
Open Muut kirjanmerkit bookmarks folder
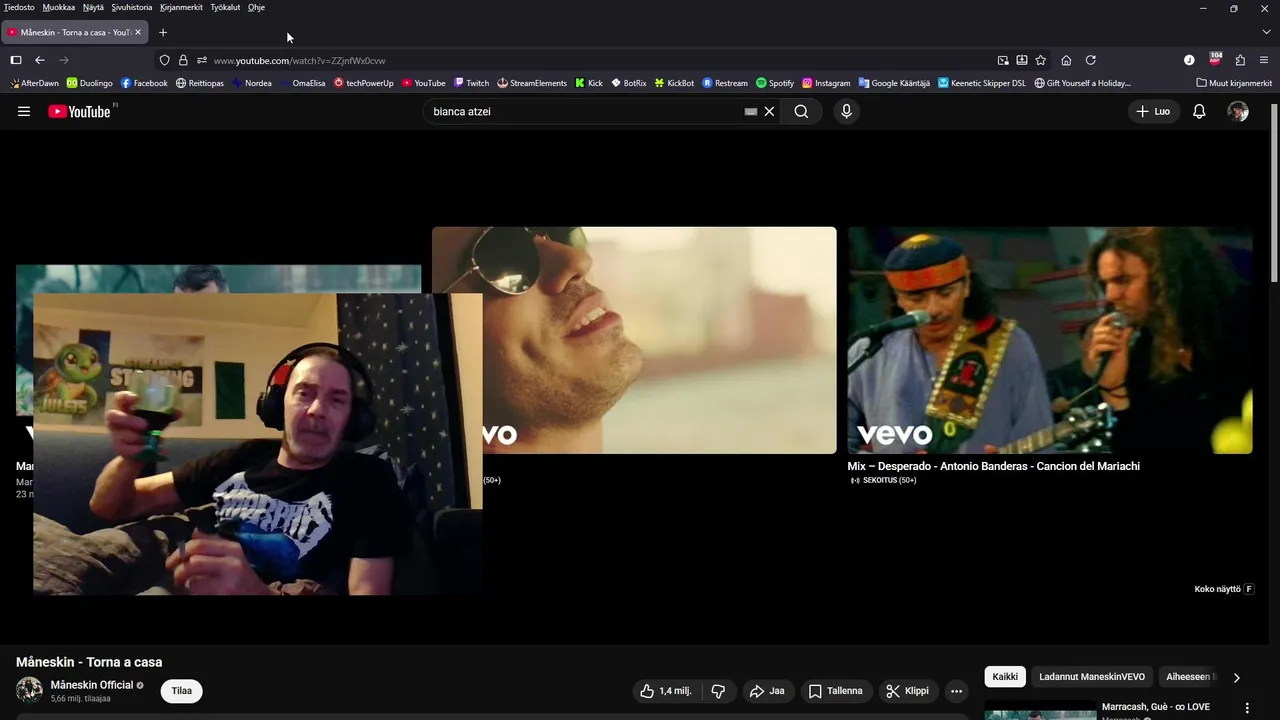[1234, 83]
